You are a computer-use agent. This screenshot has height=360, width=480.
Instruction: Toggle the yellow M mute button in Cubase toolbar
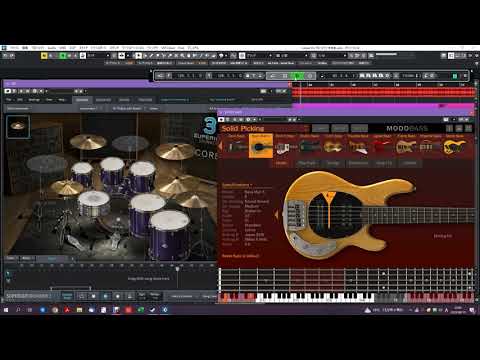[x=44, y=56]
